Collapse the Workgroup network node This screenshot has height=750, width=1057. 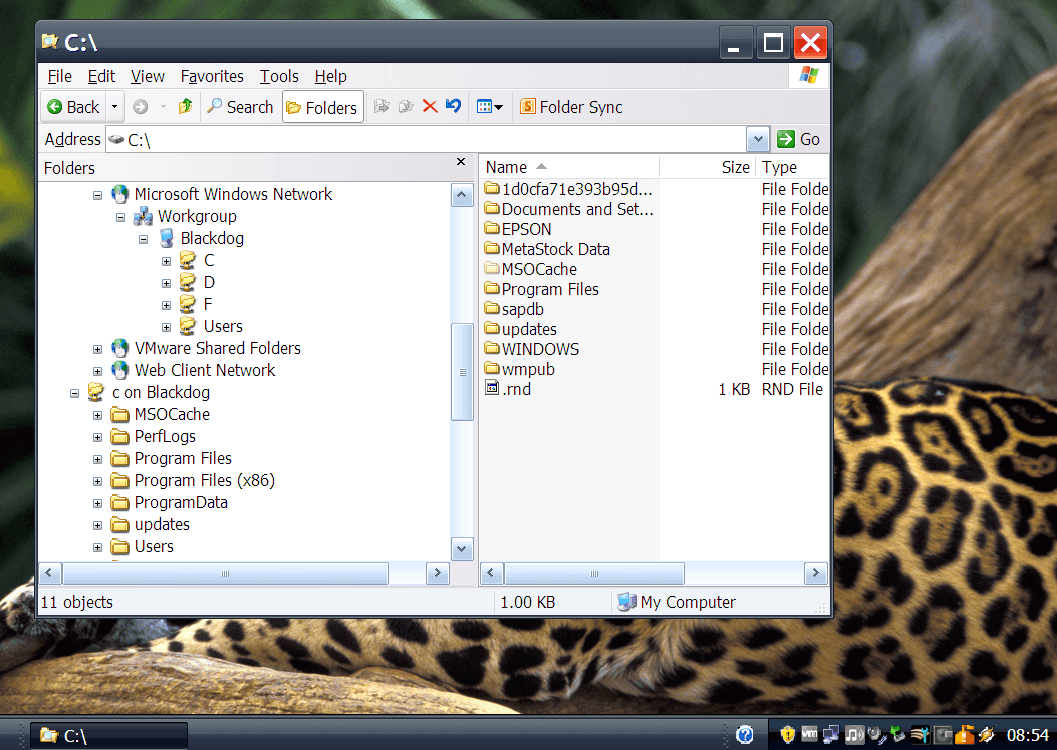[120, 216]
